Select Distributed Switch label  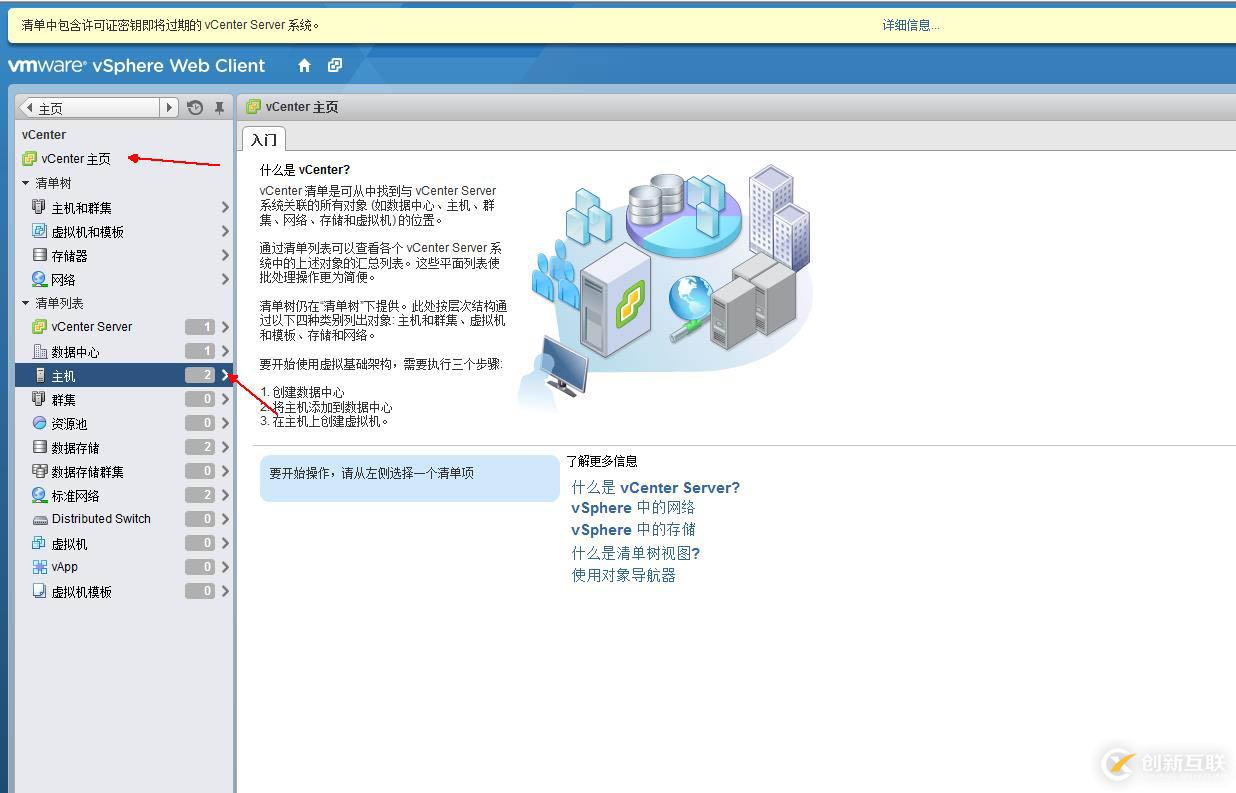[101, 519]
